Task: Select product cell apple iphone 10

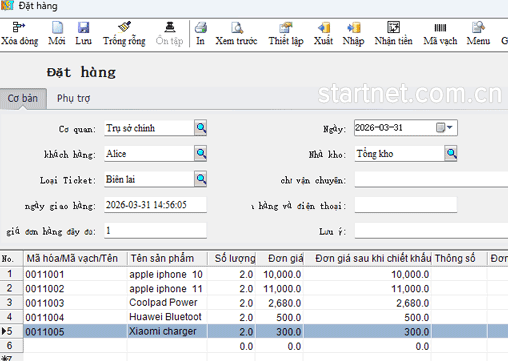Action: click(x=167, y=274)
